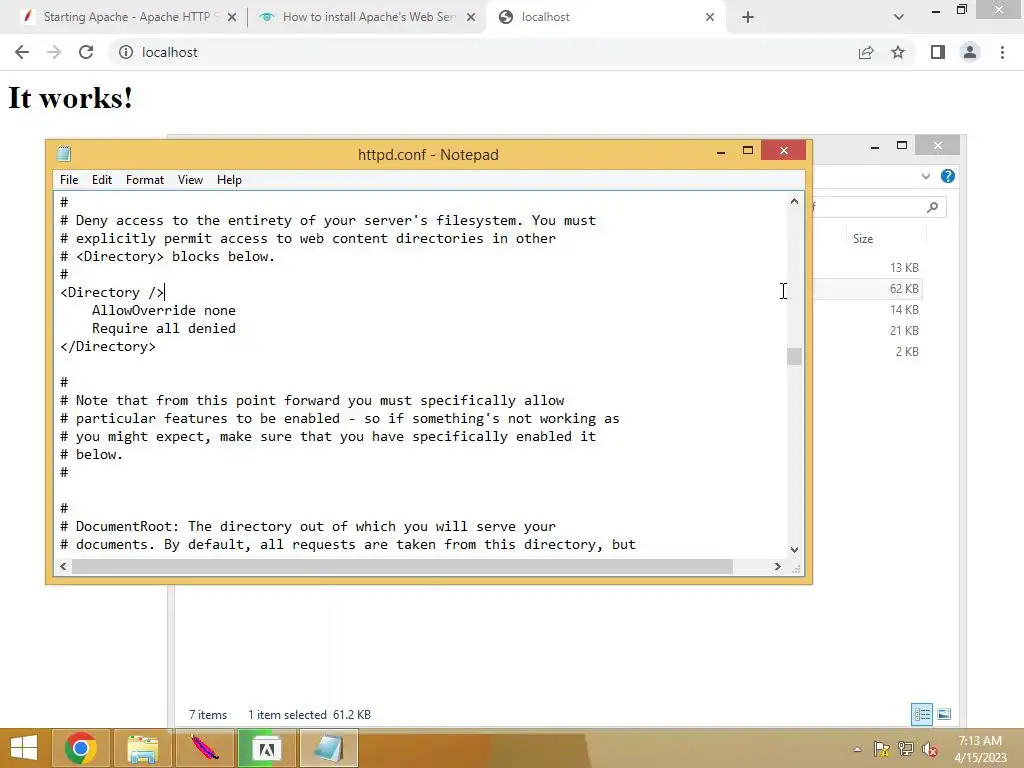
Task: Bookmark this tab with the star icon
Action: click(x=898, y=52)
